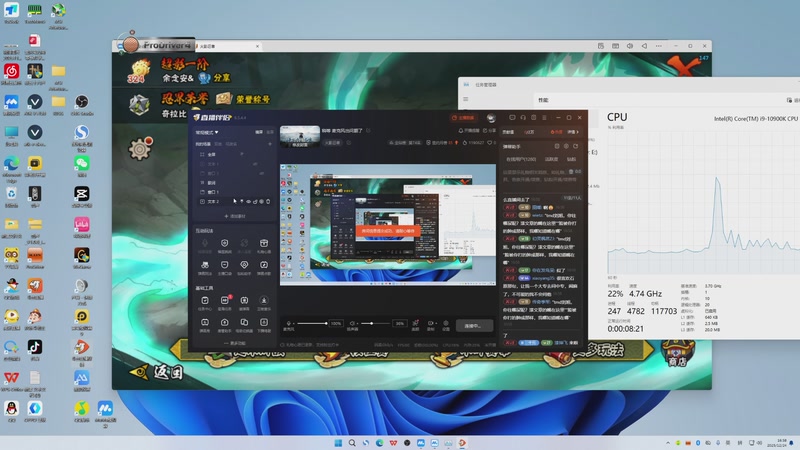Open settings gear in streaming control bar
Viewport: 800px width, 450px height.
[446, 324]
